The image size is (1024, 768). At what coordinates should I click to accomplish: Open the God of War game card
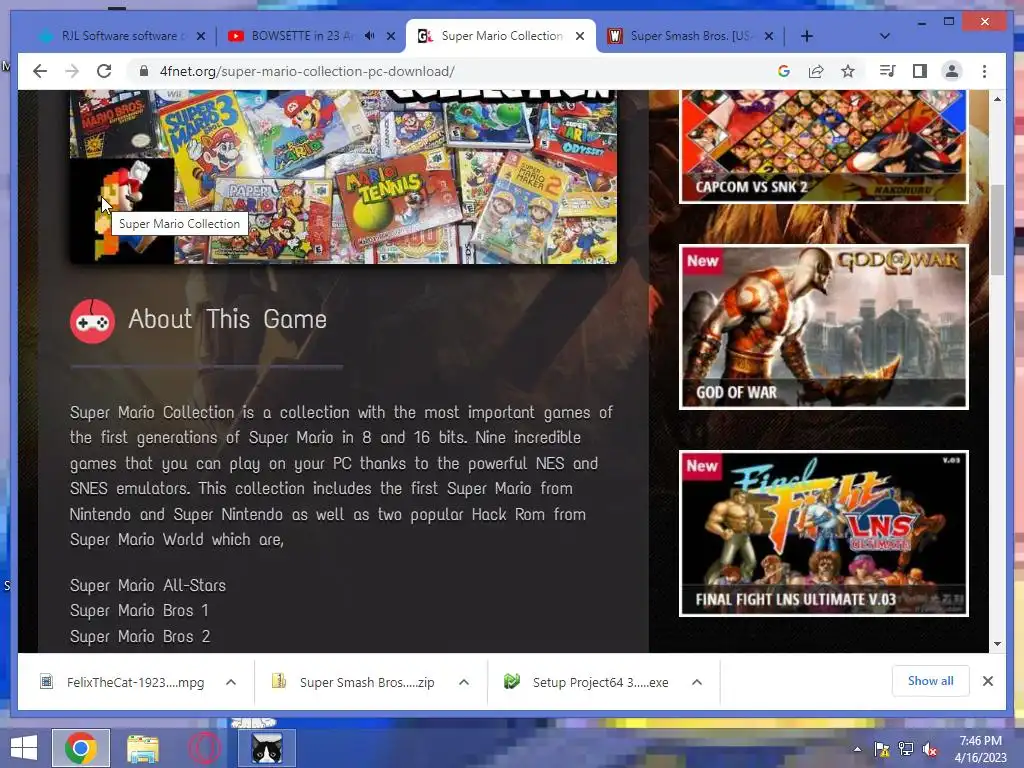click(x=824, y=327)
